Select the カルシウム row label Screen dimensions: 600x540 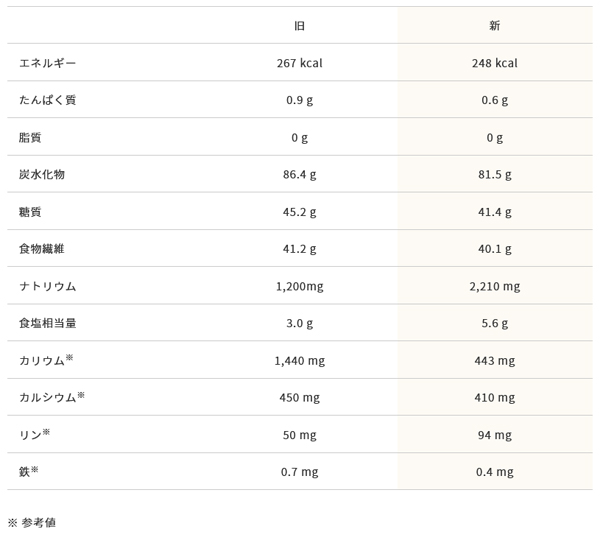(47, 397)
